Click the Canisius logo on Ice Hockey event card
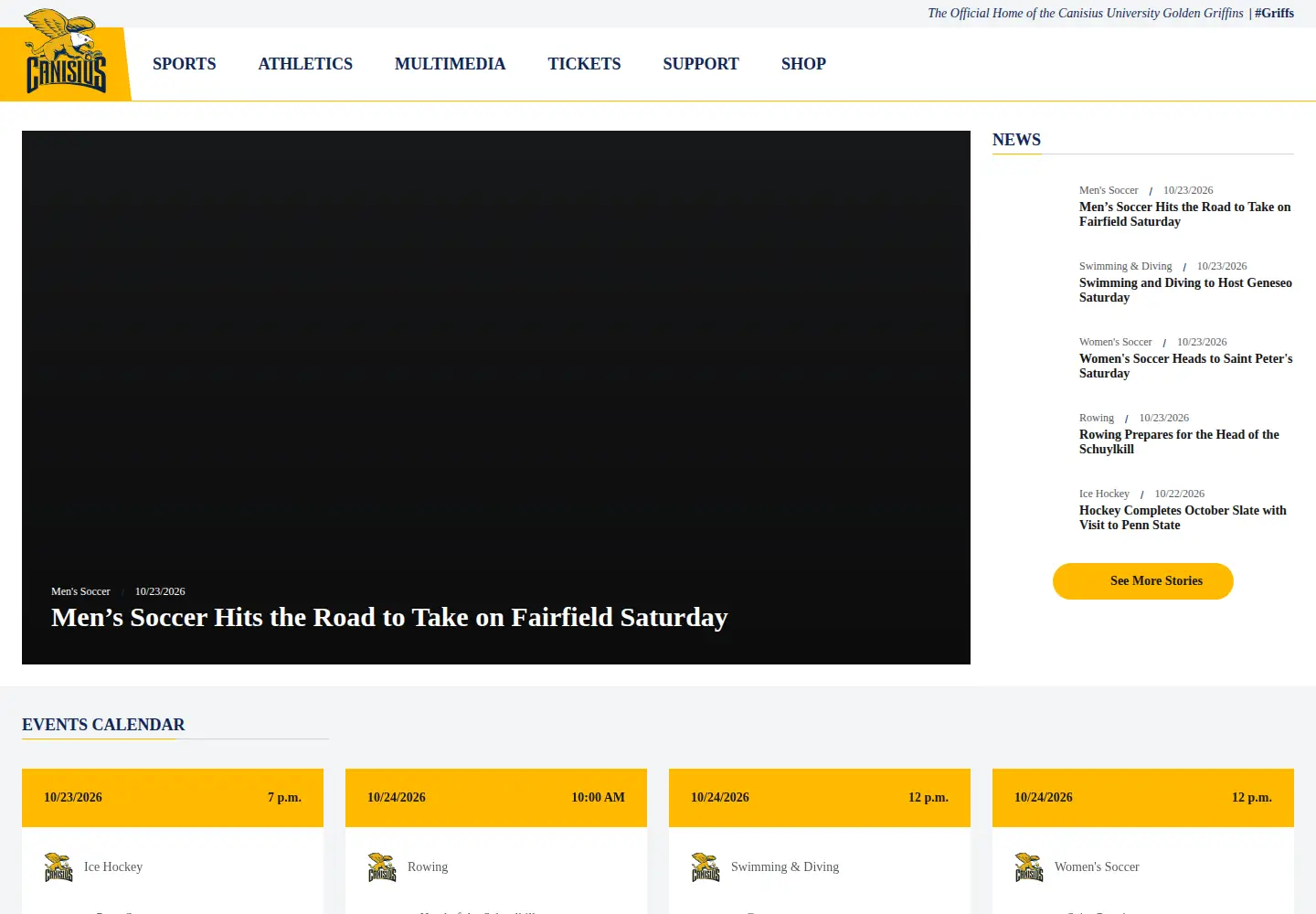 tap(58, 867)
